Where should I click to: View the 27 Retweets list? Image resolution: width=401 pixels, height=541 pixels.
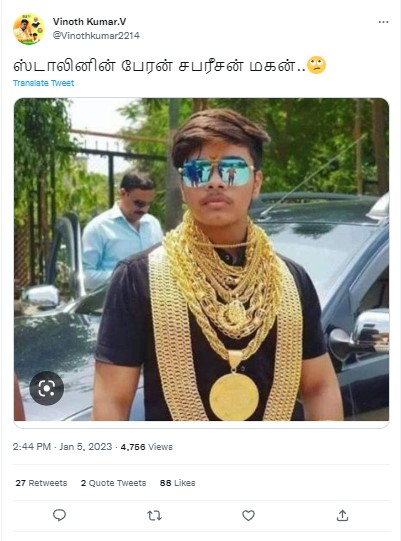(41, 483)
